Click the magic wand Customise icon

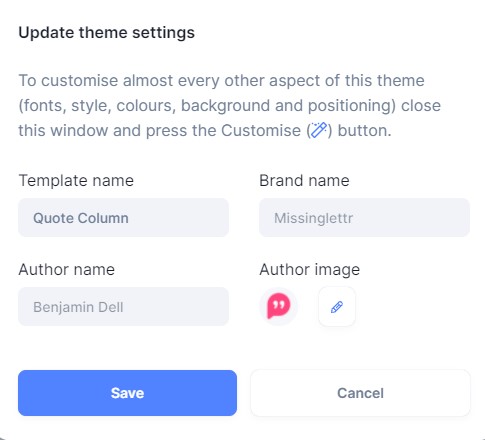[319, 130]
